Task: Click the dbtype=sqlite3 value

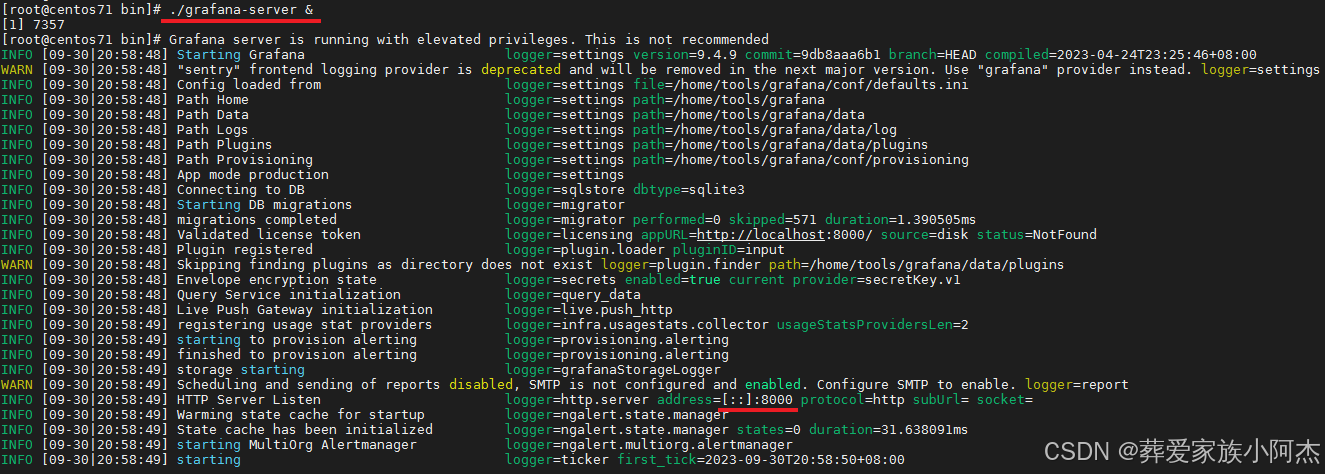Action: click(x=689, y=189)
